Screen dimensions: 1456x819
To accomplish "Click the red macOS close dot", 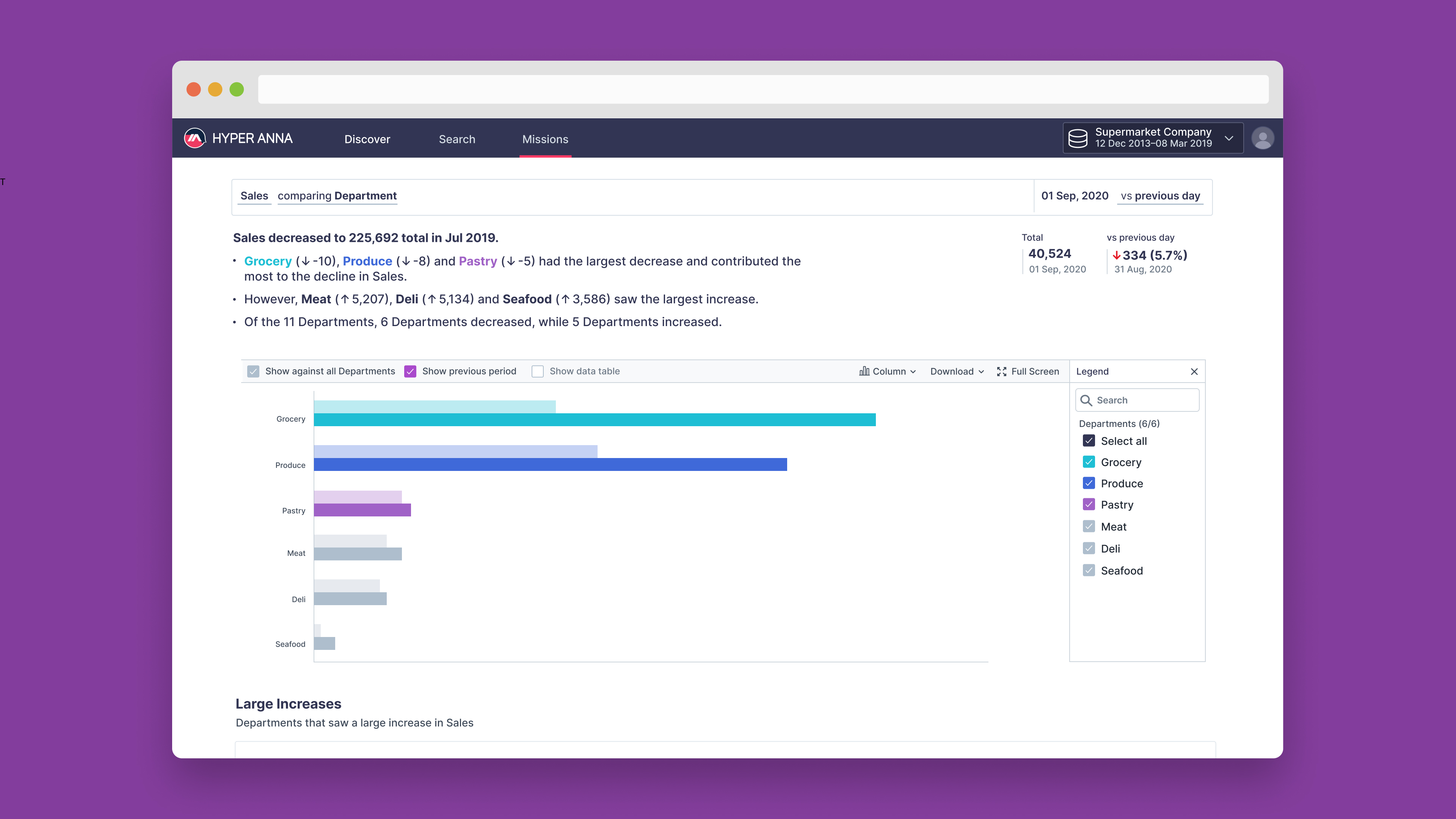I will pos(194,89).
